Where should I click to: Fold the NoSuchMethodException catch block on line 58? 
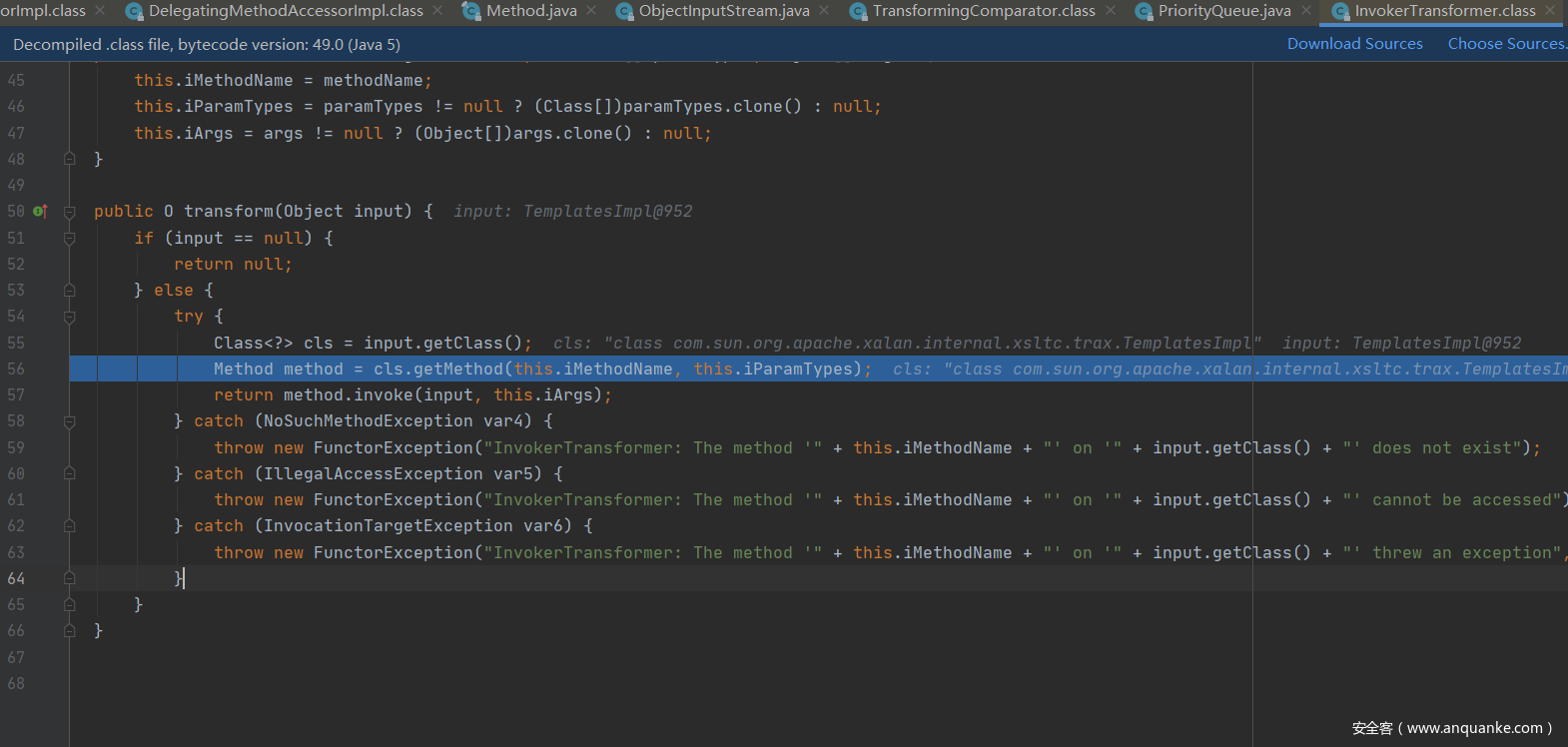70,421
